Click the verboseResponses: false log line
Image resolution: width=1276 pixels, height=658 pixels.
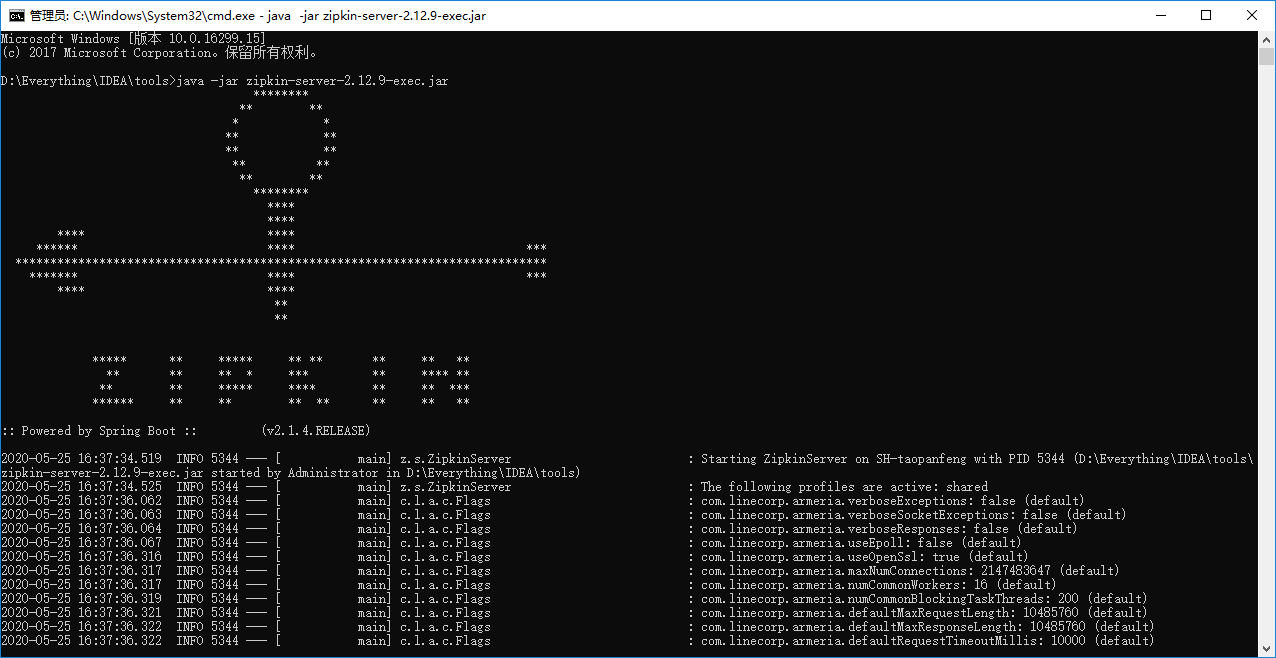point(539,528)
